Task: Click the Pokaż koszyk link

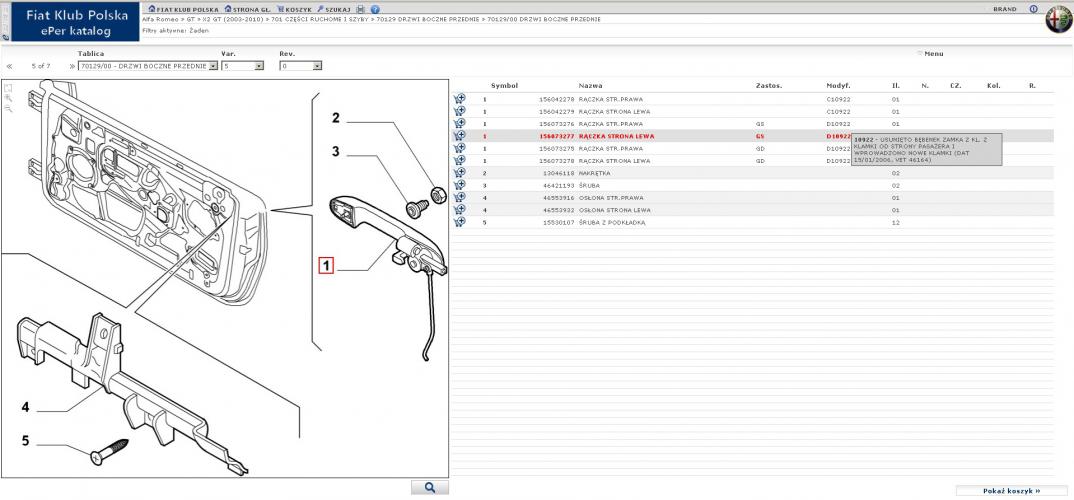Action: point(1012,491)
